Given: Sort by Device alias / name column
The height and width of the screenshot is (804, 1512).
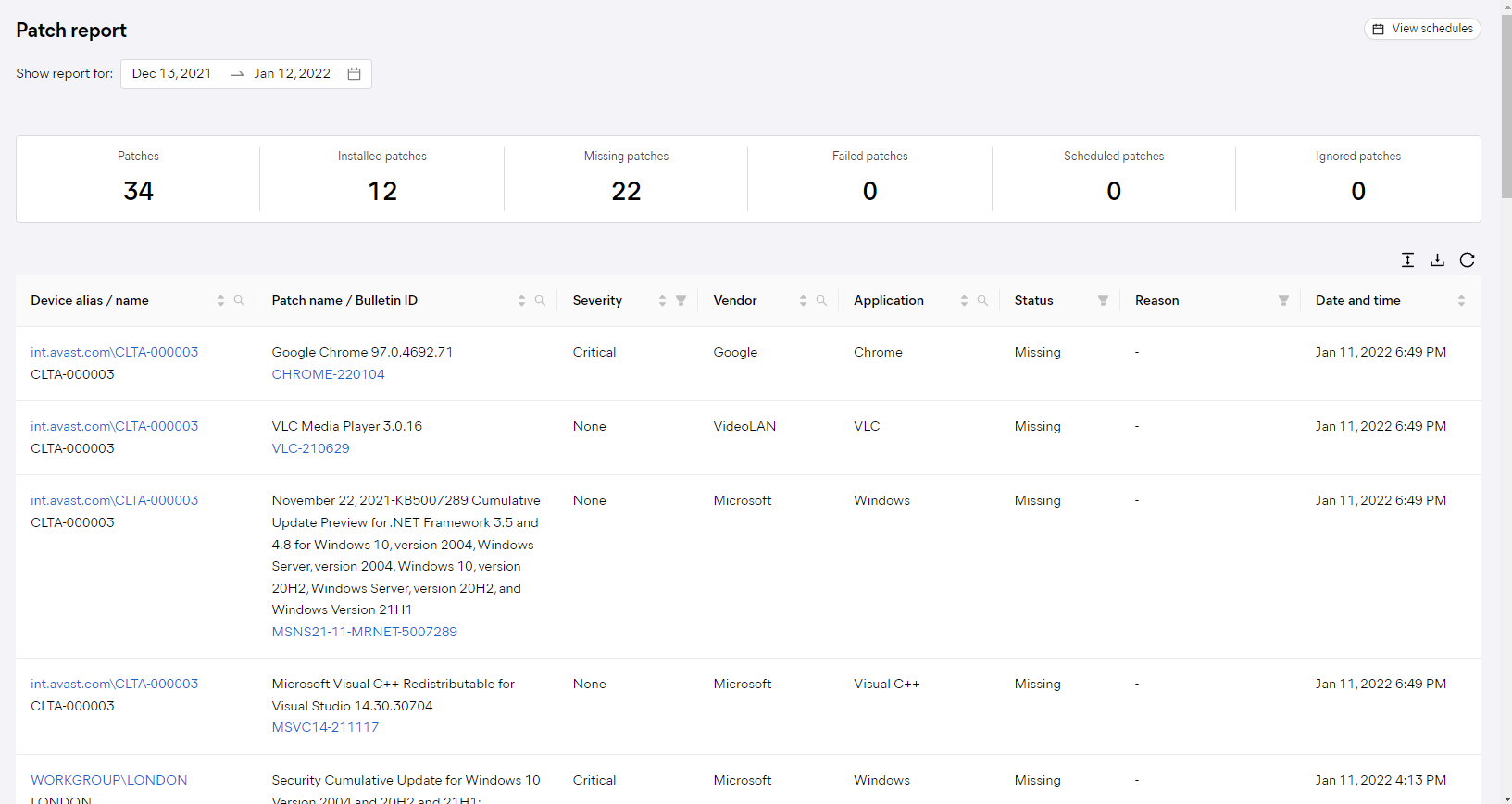Looking at the screenshot, I should pos(220,301).
